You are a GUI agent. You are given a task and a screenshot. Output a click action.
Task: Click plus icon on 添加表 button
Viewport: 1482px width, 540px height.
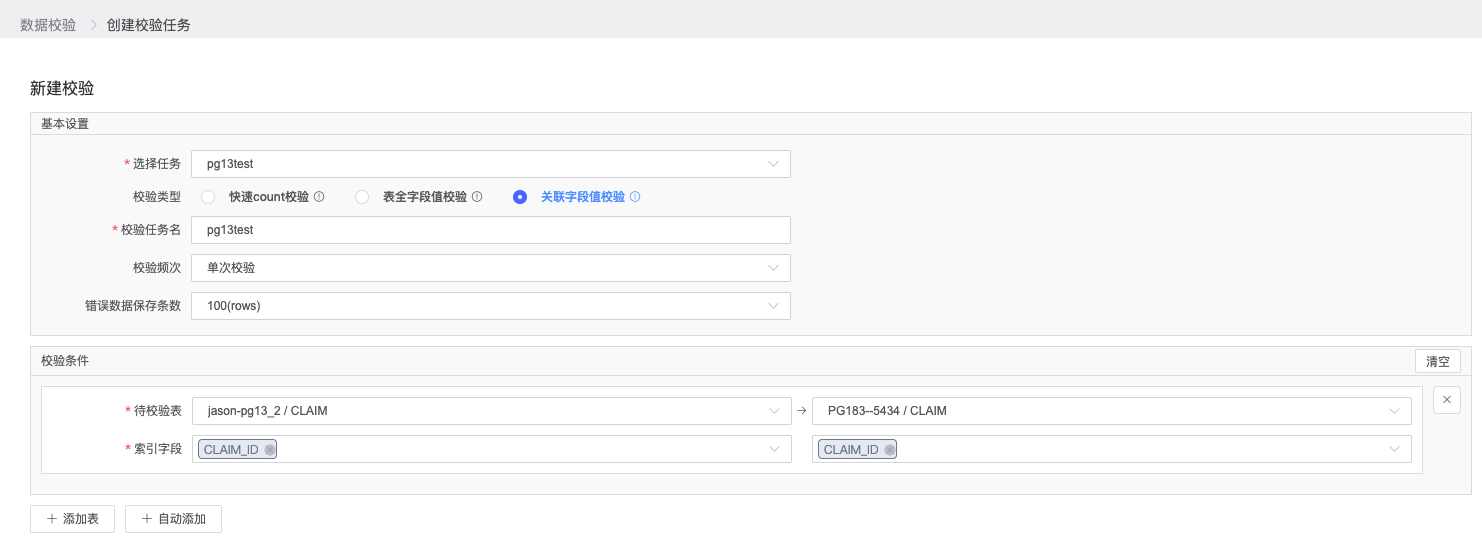pyautogui.click(x=51, y=519)
